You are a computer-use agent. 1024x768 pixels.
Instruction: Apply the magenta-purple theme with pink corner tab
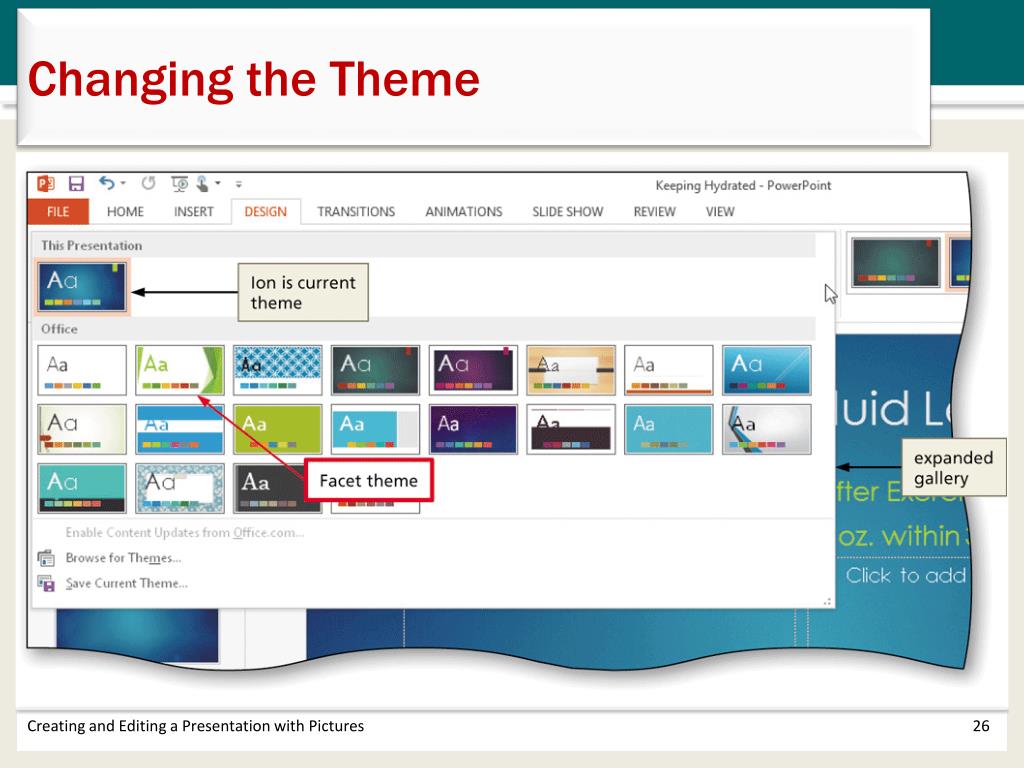pyautogui.click(x=473, y=370)
